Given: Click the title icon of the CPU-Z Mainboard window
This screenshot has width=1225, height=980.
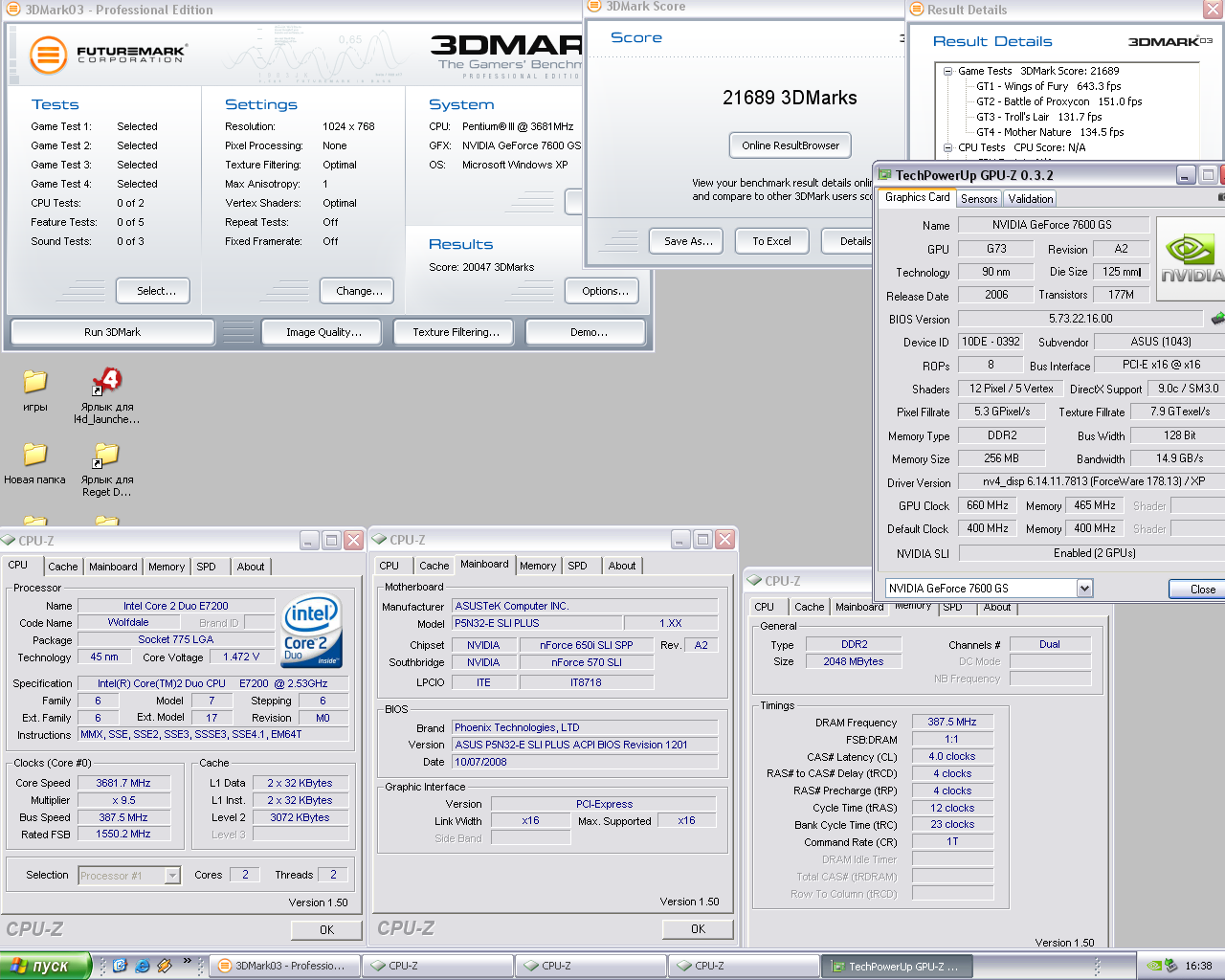Looking at the screenshot, I should point(379,540).
